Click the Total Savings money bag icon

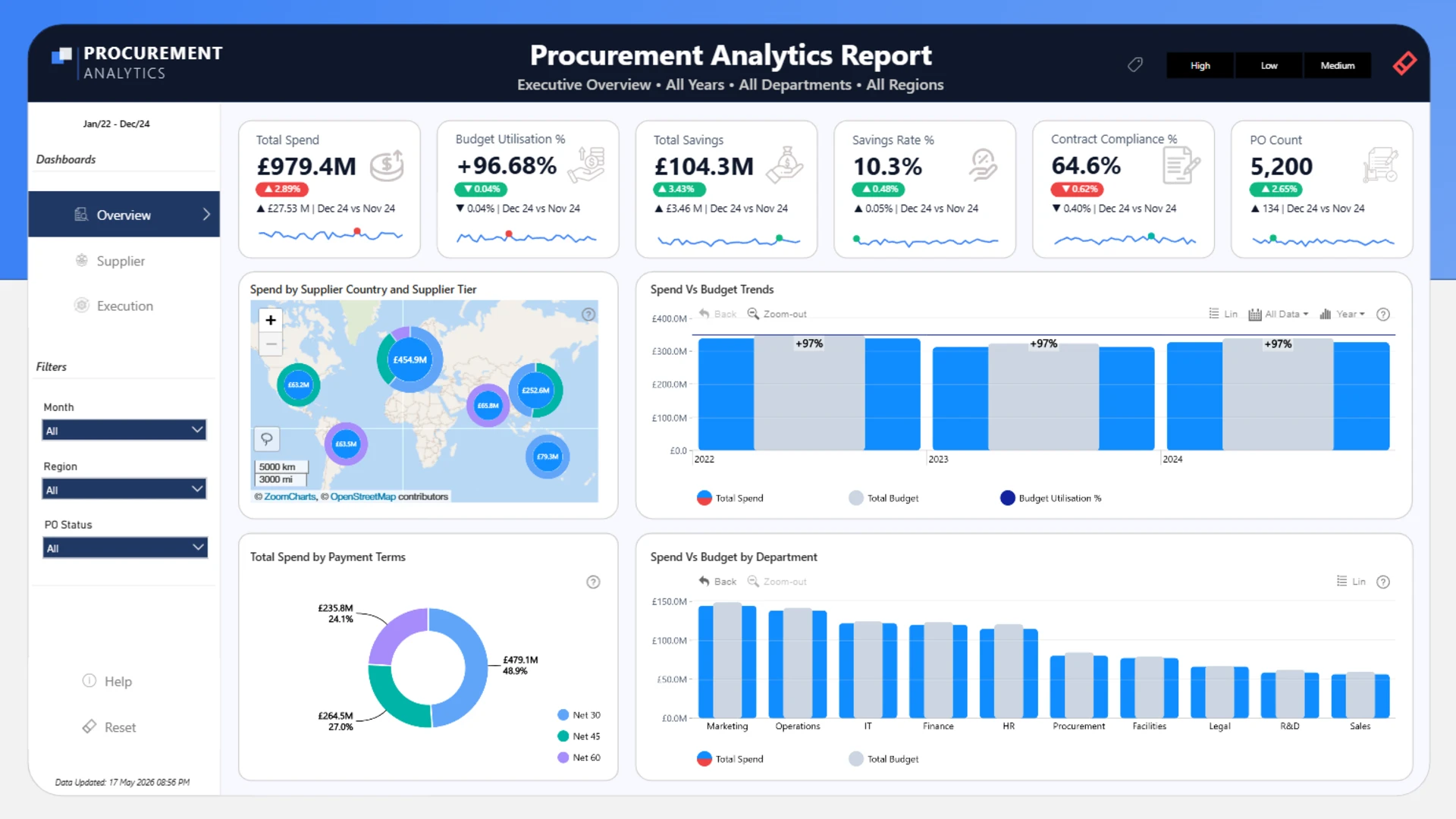(785, 165)
